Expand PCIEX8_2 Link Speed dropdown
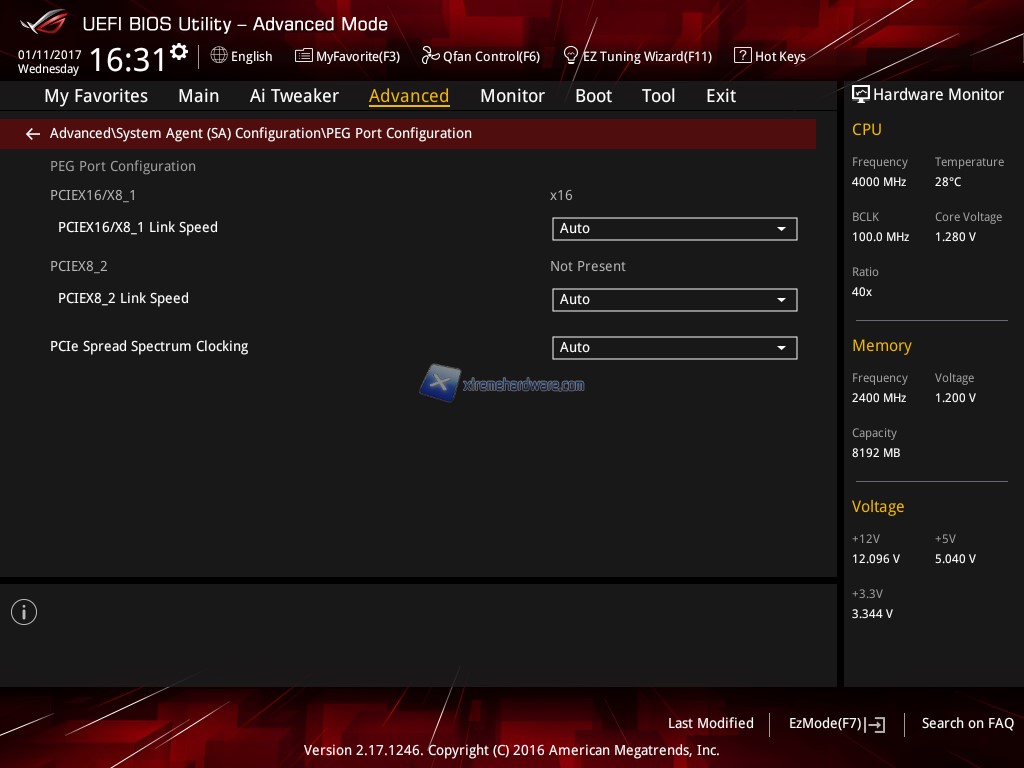The width and height of the screenshot is (1024, 768). [674, 300]
